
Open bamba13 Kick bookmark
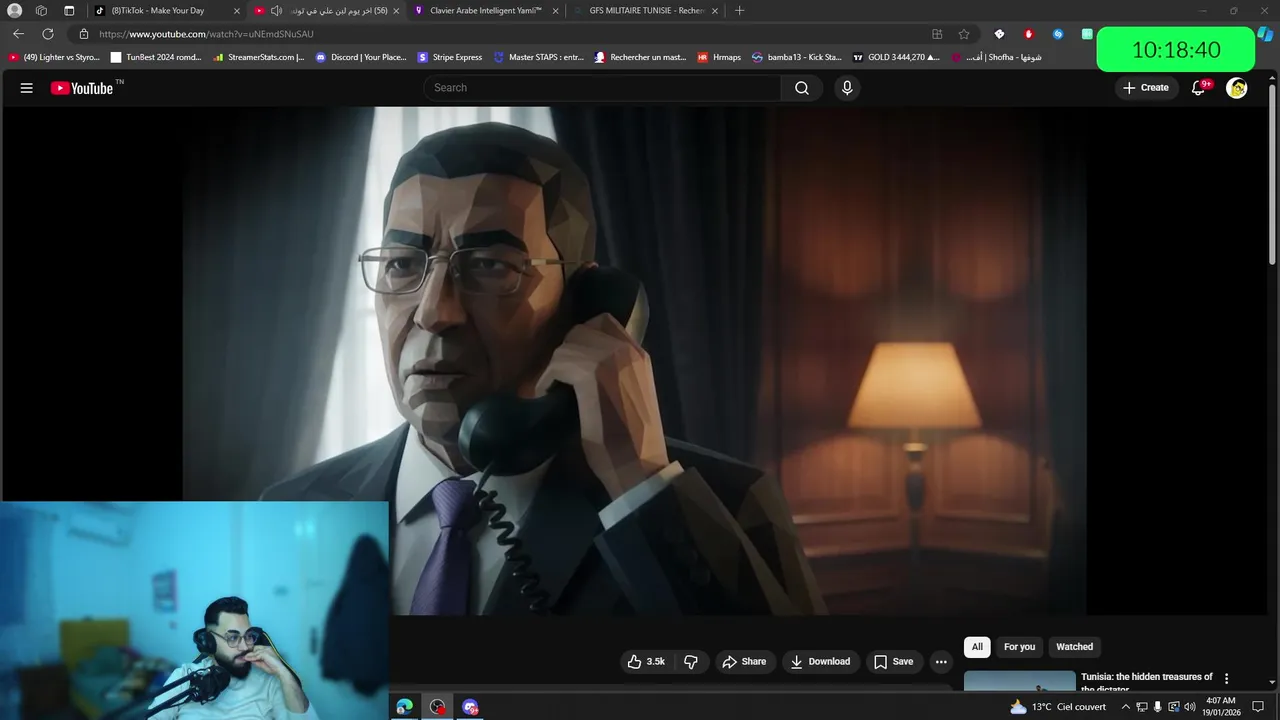coord(797,57)
